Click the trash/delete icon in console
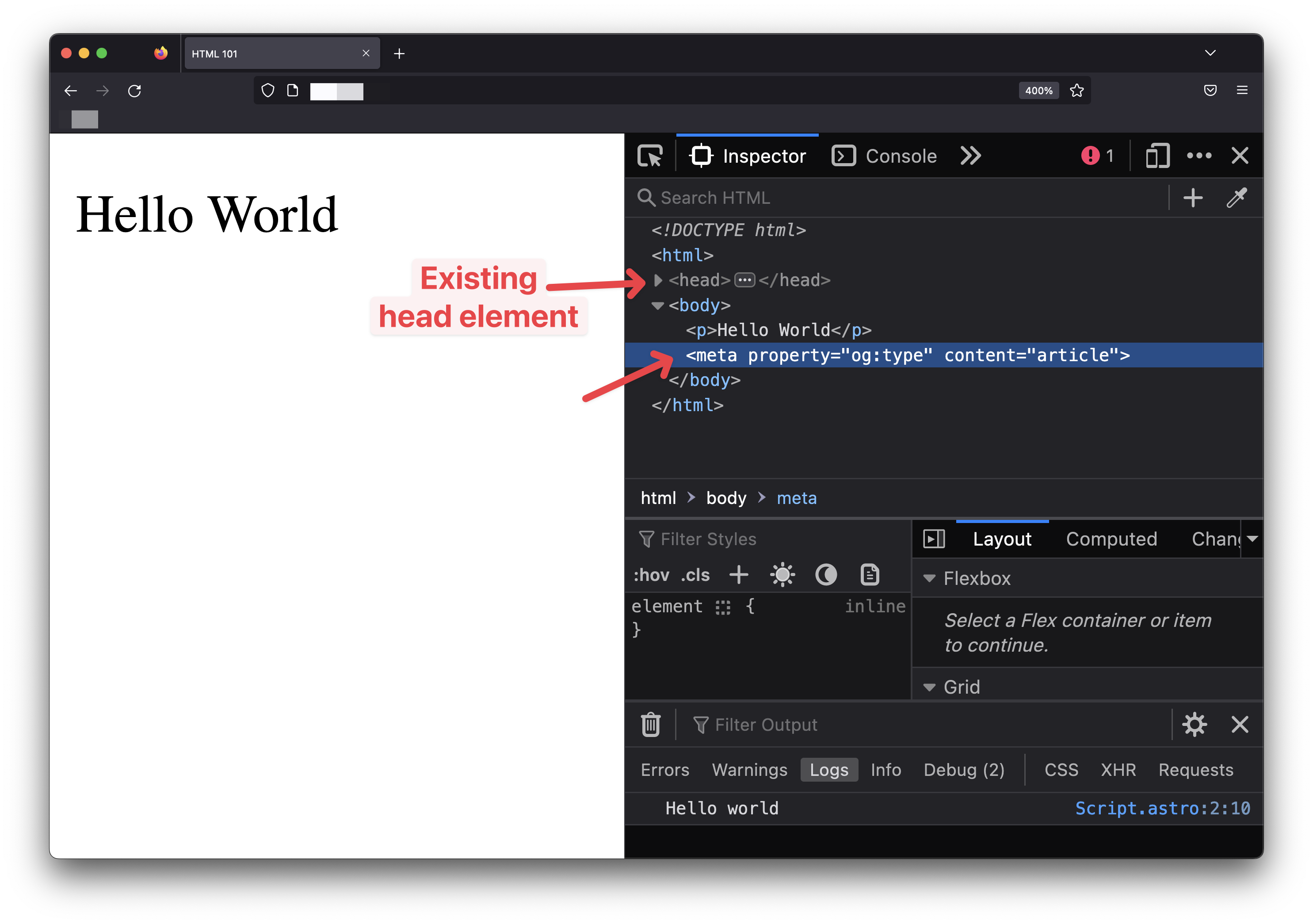This screenshot has height=924, width=1313. coord(651,725)
